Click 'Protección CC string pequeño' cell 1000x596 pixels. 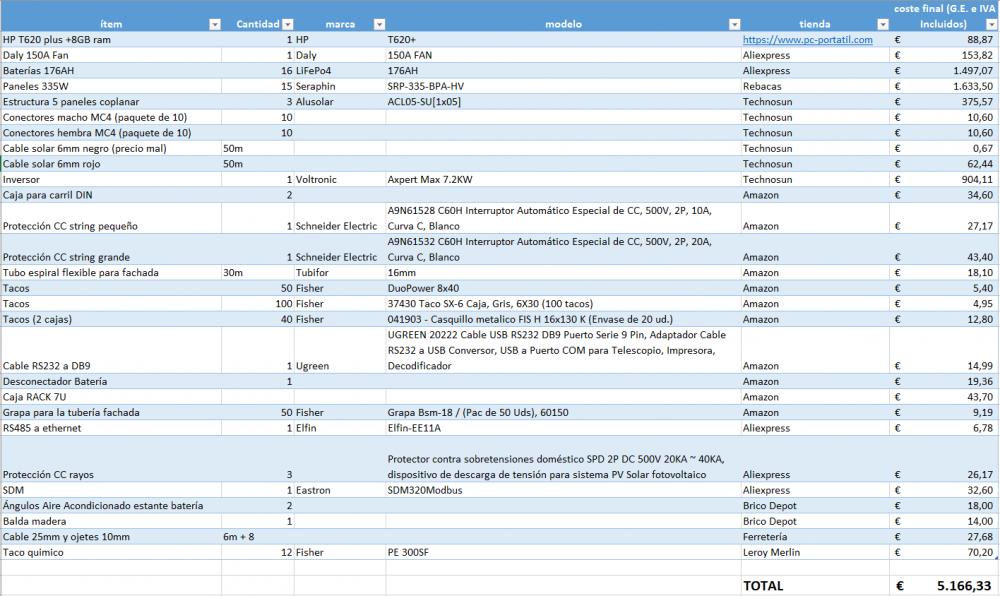pos(112,219)
